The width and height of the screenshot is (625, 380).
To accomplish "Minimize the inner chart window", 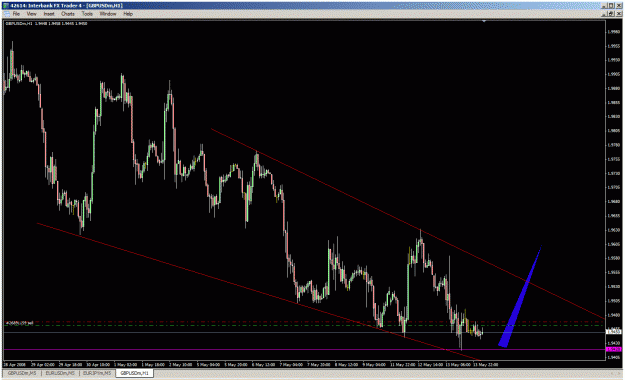I will coord(605,14).
